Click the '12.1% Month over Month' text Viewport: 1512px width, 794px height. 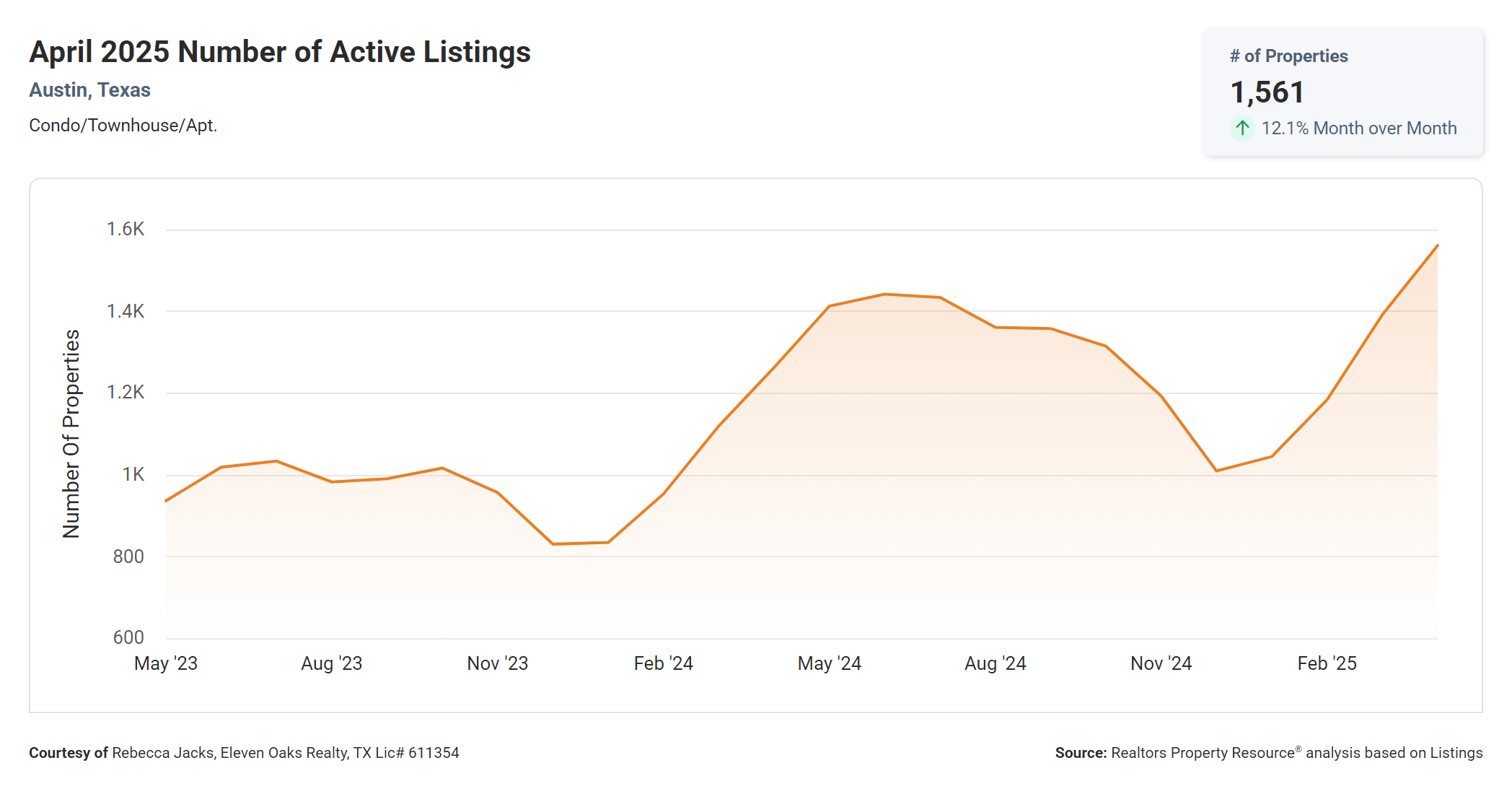(1358, 128)
